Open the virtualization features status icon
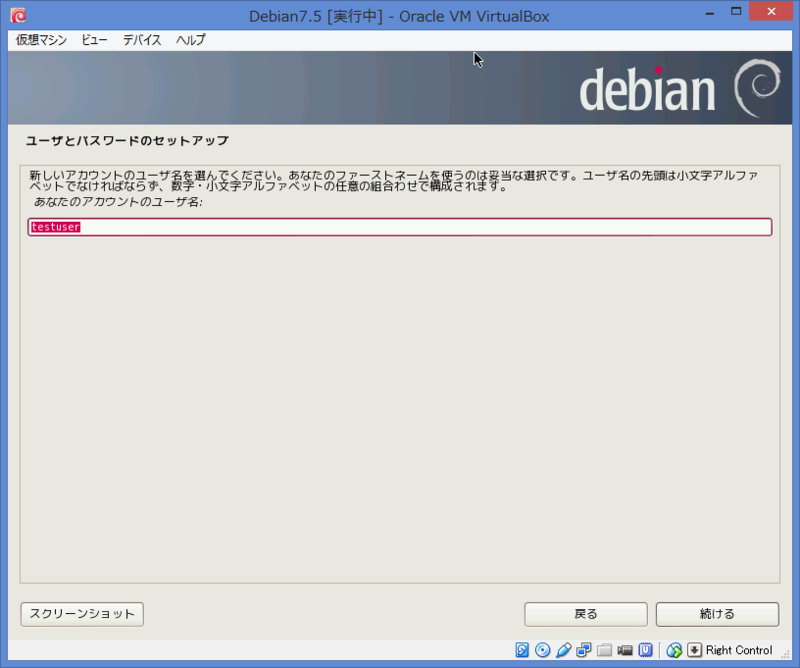Screen dimensions: 800x668 [644, 649]
